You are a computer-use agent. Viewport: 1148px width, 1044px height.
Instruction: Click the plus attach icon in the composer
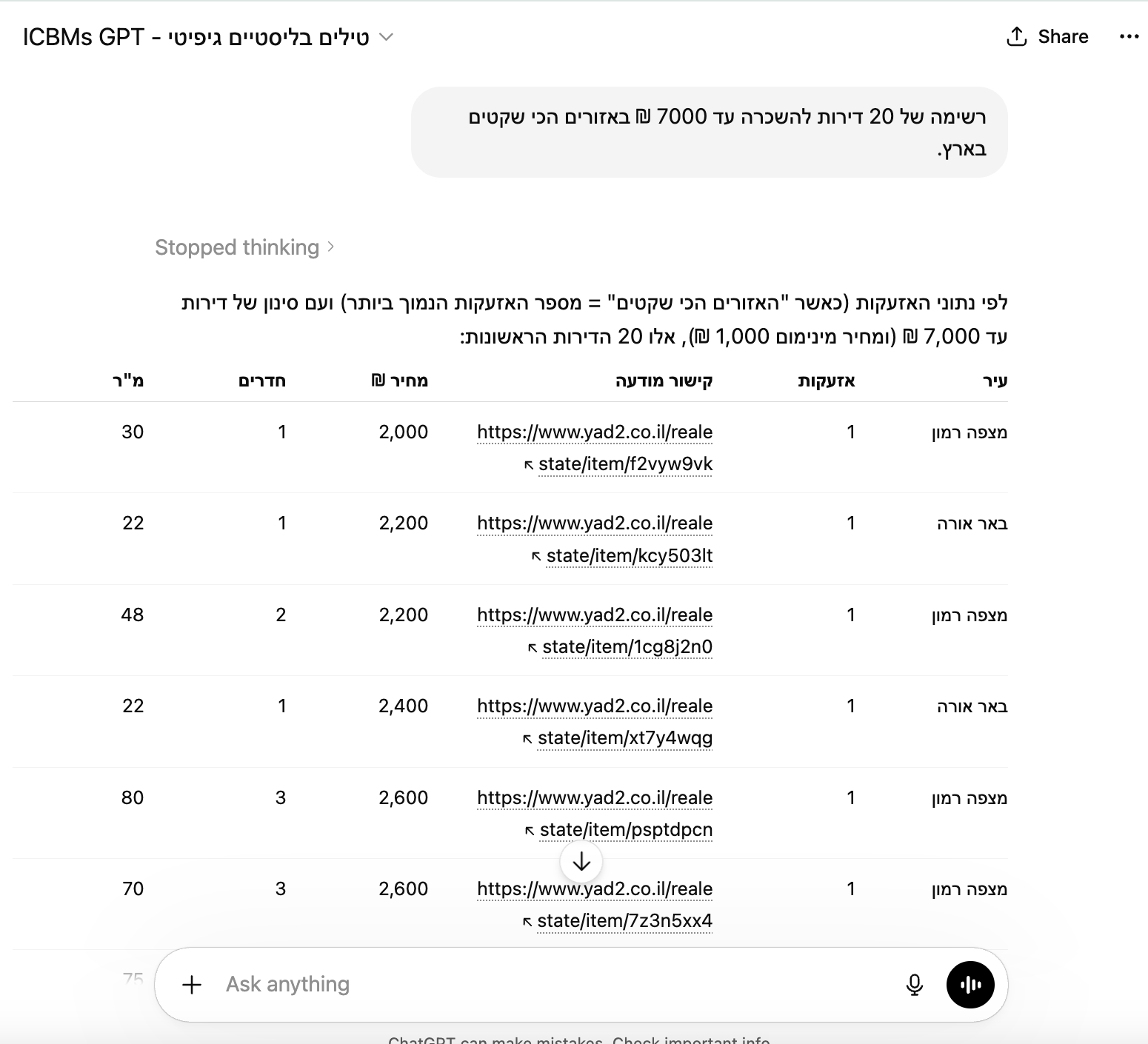(192, 985)
